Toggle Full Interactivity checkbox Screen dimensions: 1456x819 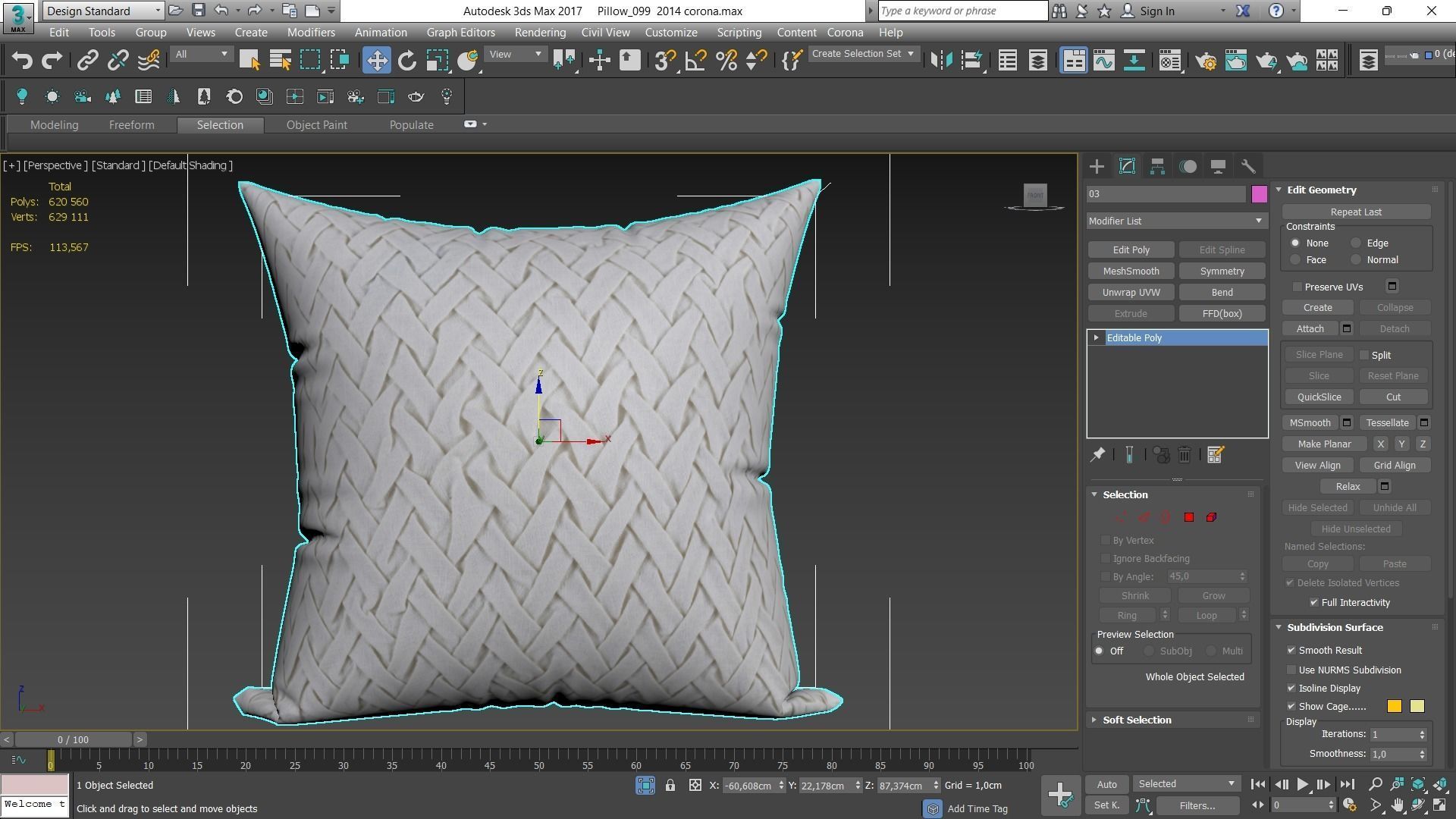[x=1314, y=603]
